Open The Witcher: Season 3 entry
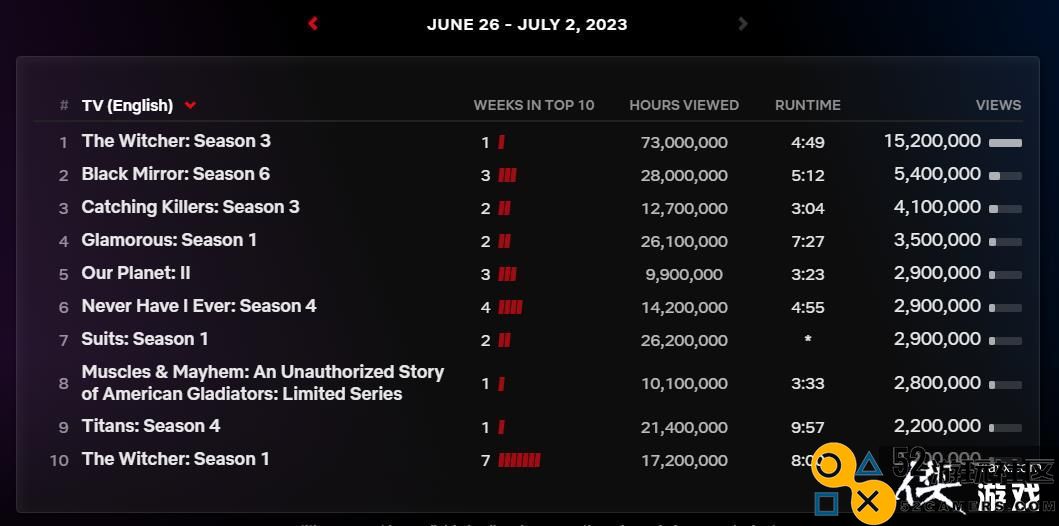1059x526 pixels. pyautogui.click(x=176, y=140)
